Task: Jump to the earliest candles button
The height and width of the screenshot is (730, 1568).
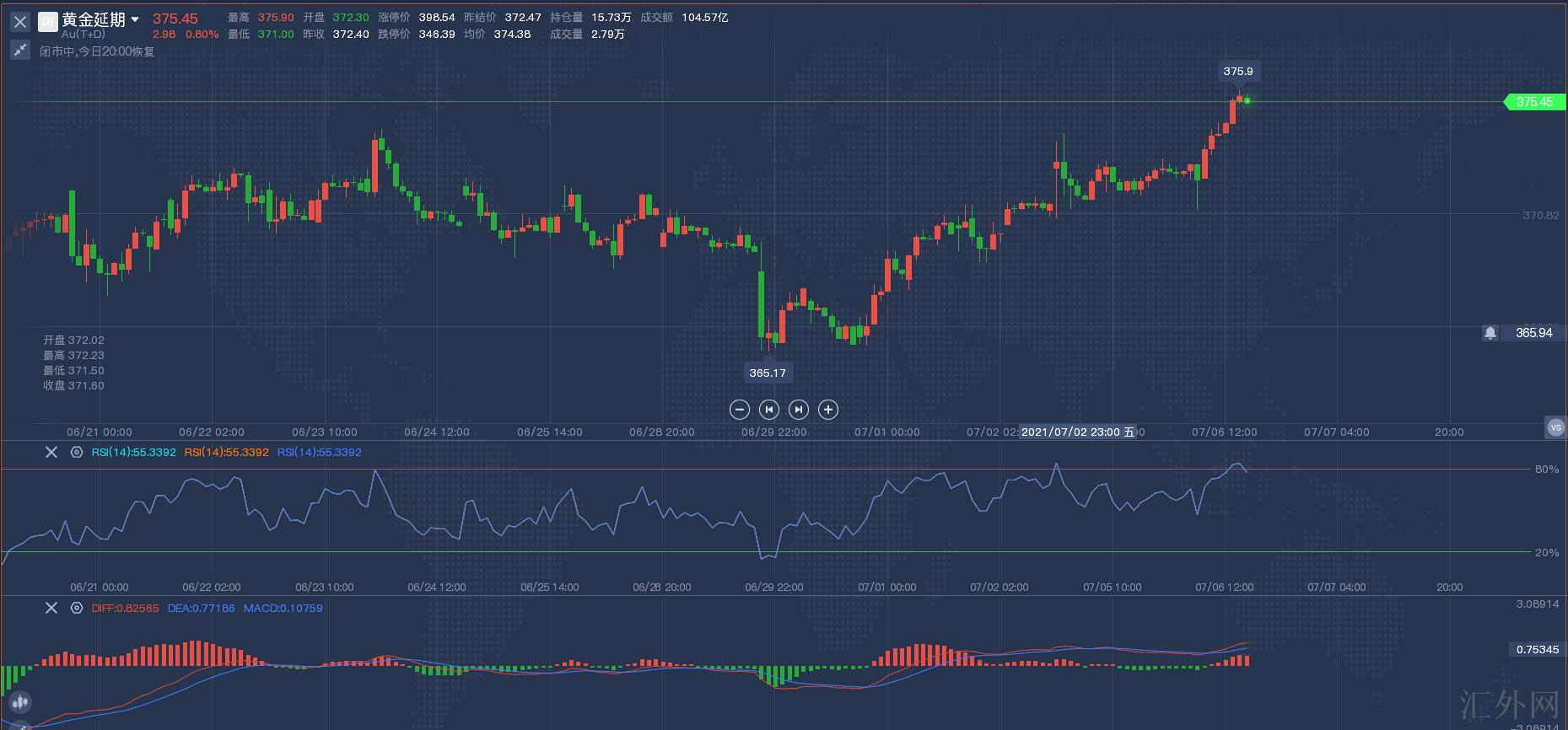Action: click(769, 410)
